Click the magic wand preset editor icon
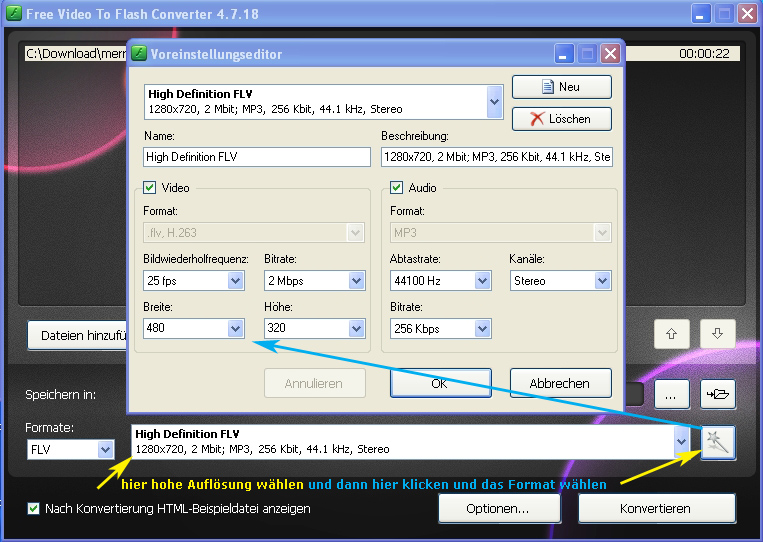 coord(718,442)
